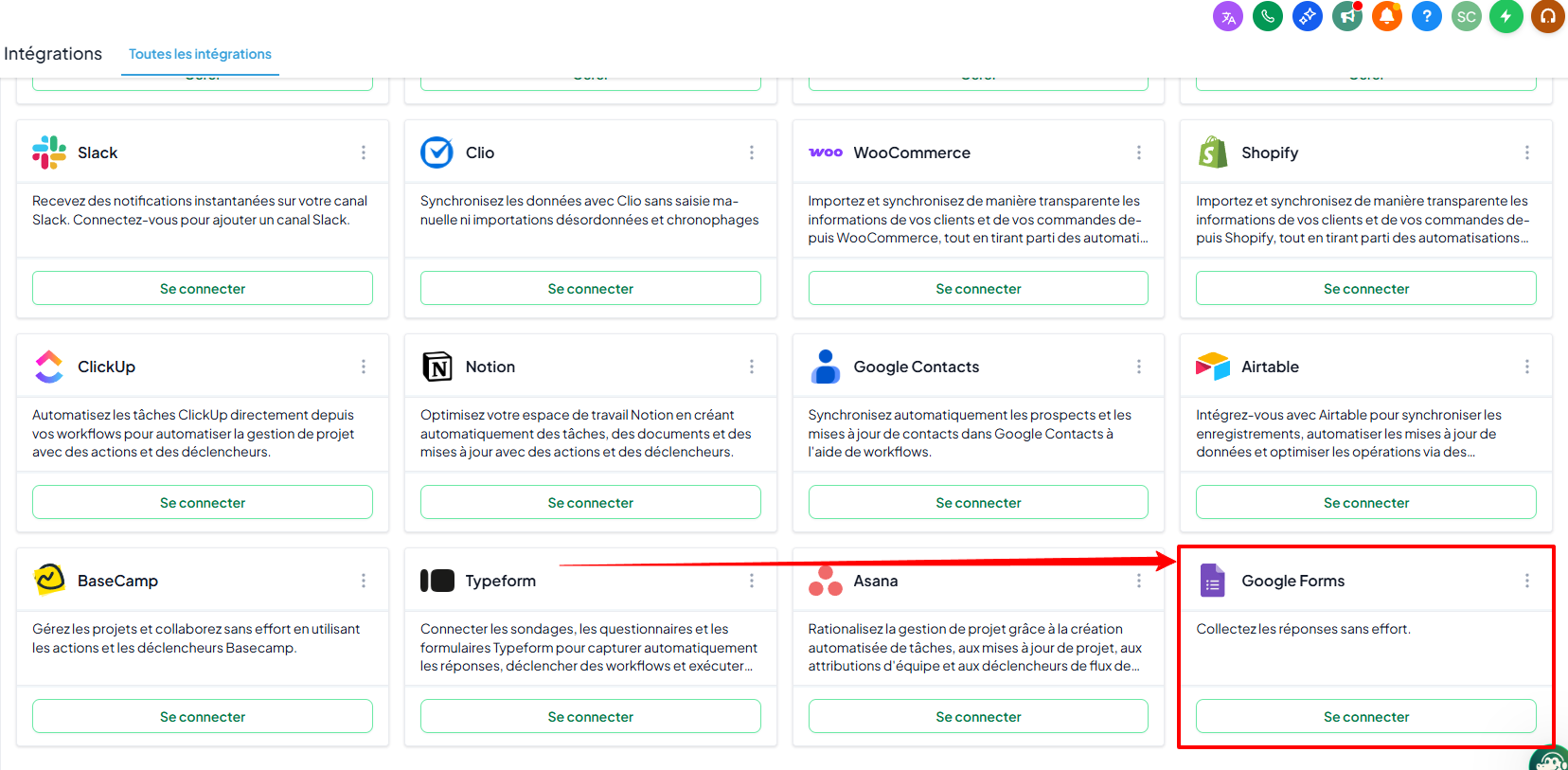
Task: Open the Google Forms card options menu
Action: tap(1527, 581)
